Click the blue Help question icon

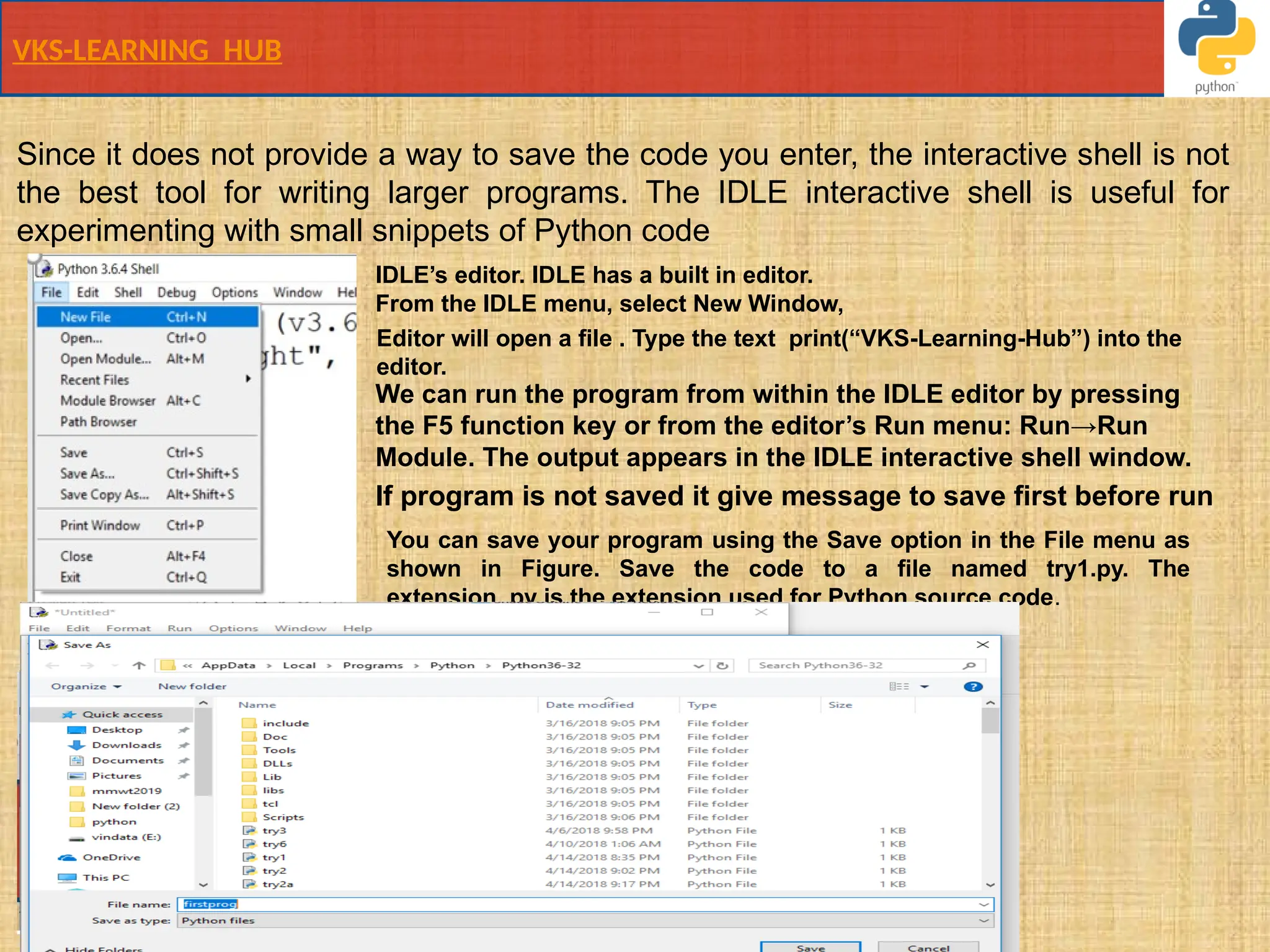(x=973, y=686)
